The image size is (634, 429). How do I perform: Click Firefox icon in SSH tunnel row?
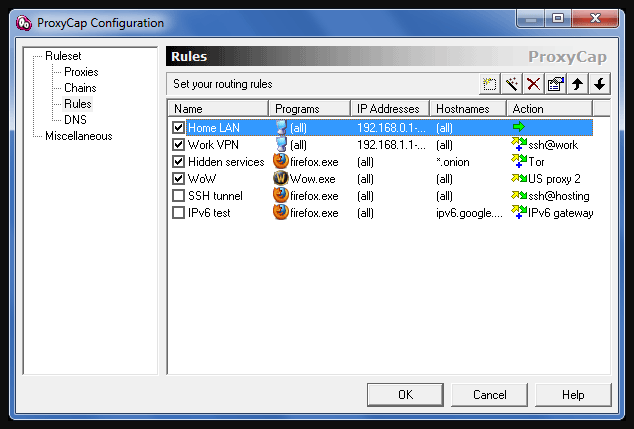281,195
